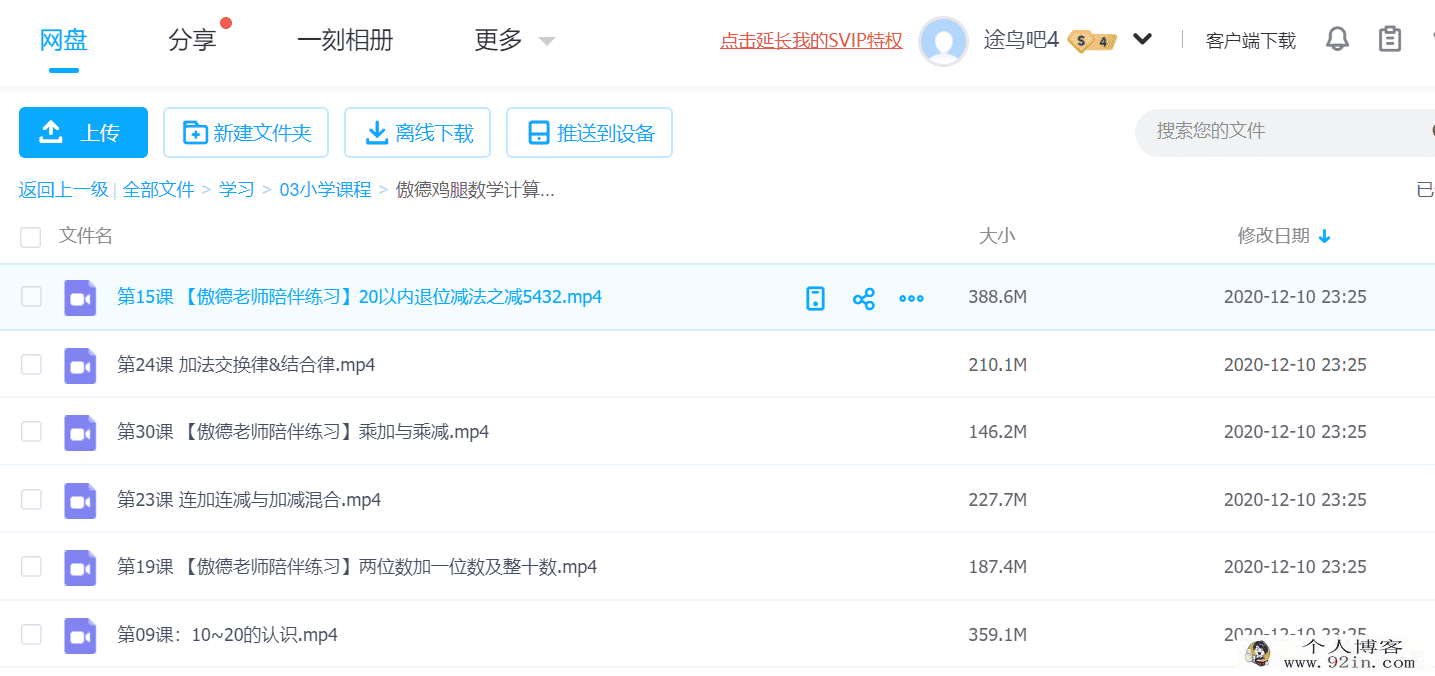Sort by 文件名 column header

pyautogui.click(x=86, y=236)
